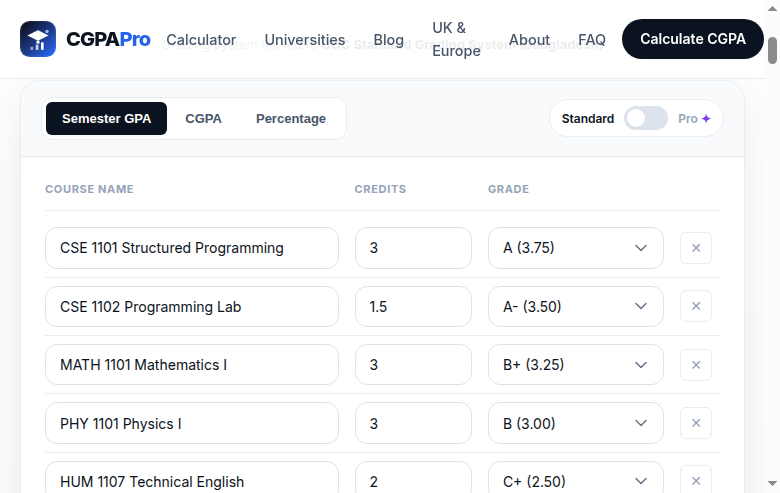Click the Pro sparkle icon
Viewport: 780px width, 493px height.
(x=706, y=118)
